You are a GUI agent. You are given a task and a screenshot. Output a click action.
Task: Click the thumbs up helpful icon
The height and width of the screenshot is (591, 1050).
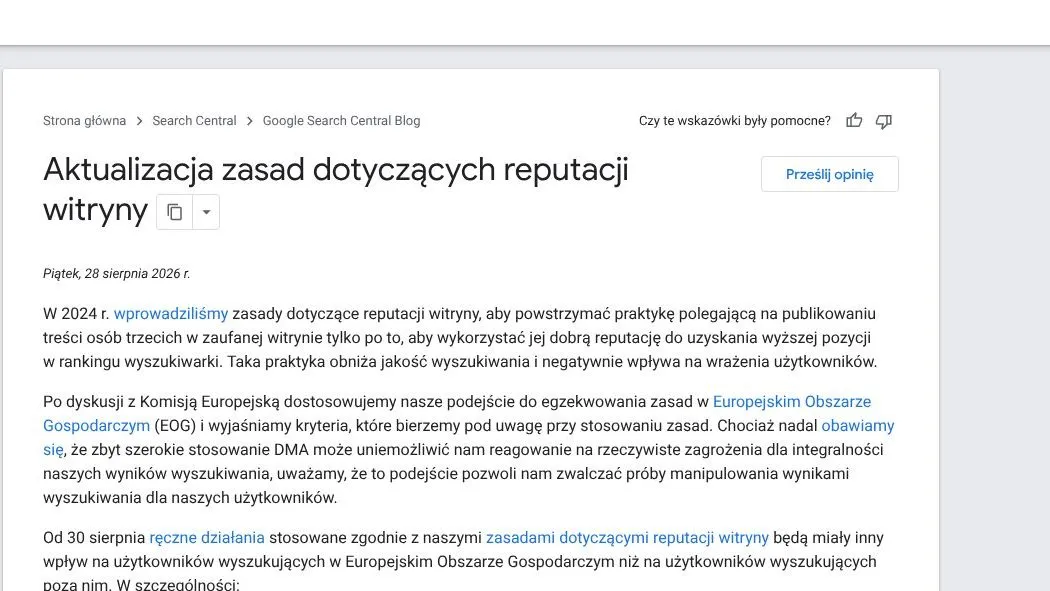tap(854, 120)
